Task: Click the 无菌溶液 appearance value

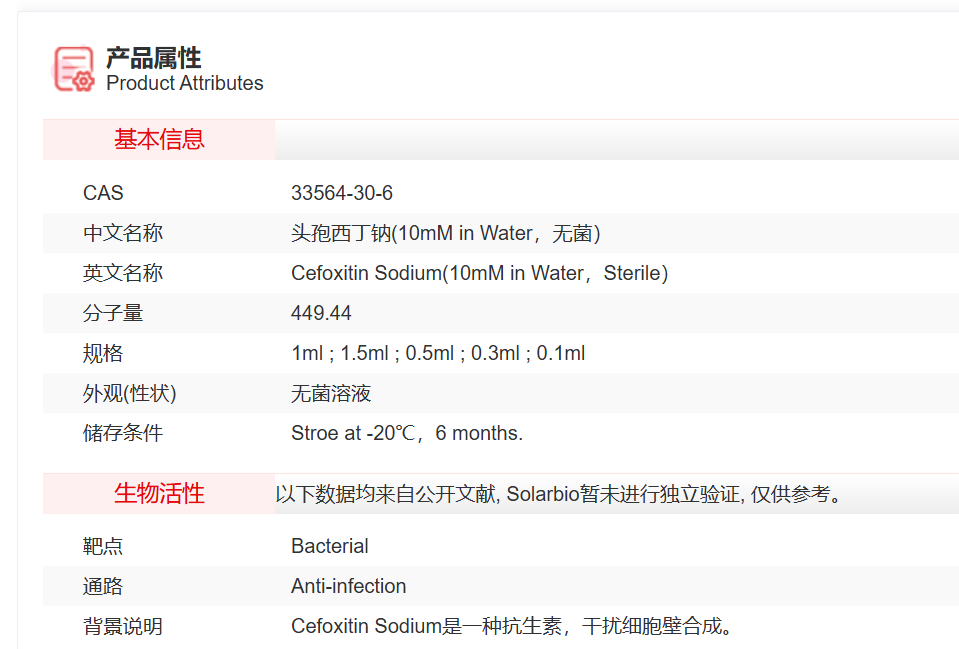Action: (331, 393)
